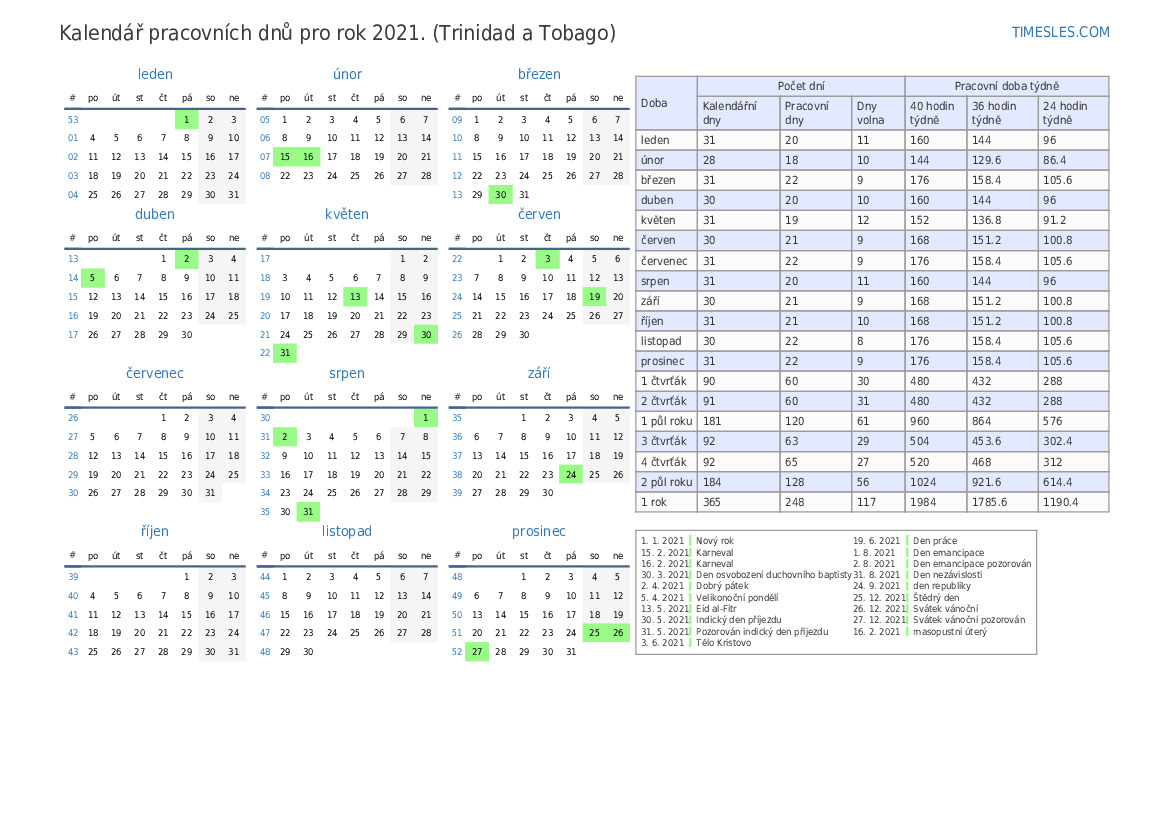Click the '2 půl roku' row label
This screenshot has width=1169, height=827.
pyautogui.click(x=666, y=482)
